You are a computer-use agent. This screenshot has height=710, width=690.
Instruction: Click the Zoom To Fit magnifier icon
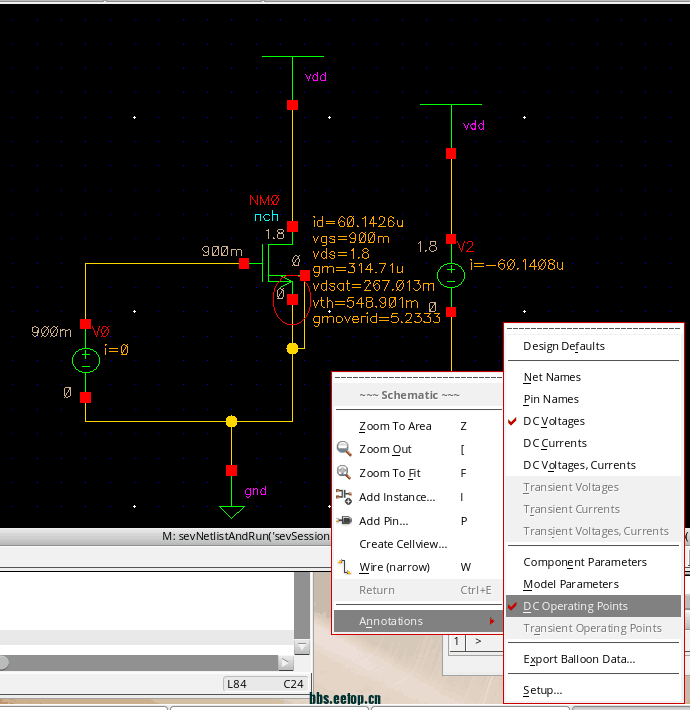pyautogui.click(x=344, y=472)
